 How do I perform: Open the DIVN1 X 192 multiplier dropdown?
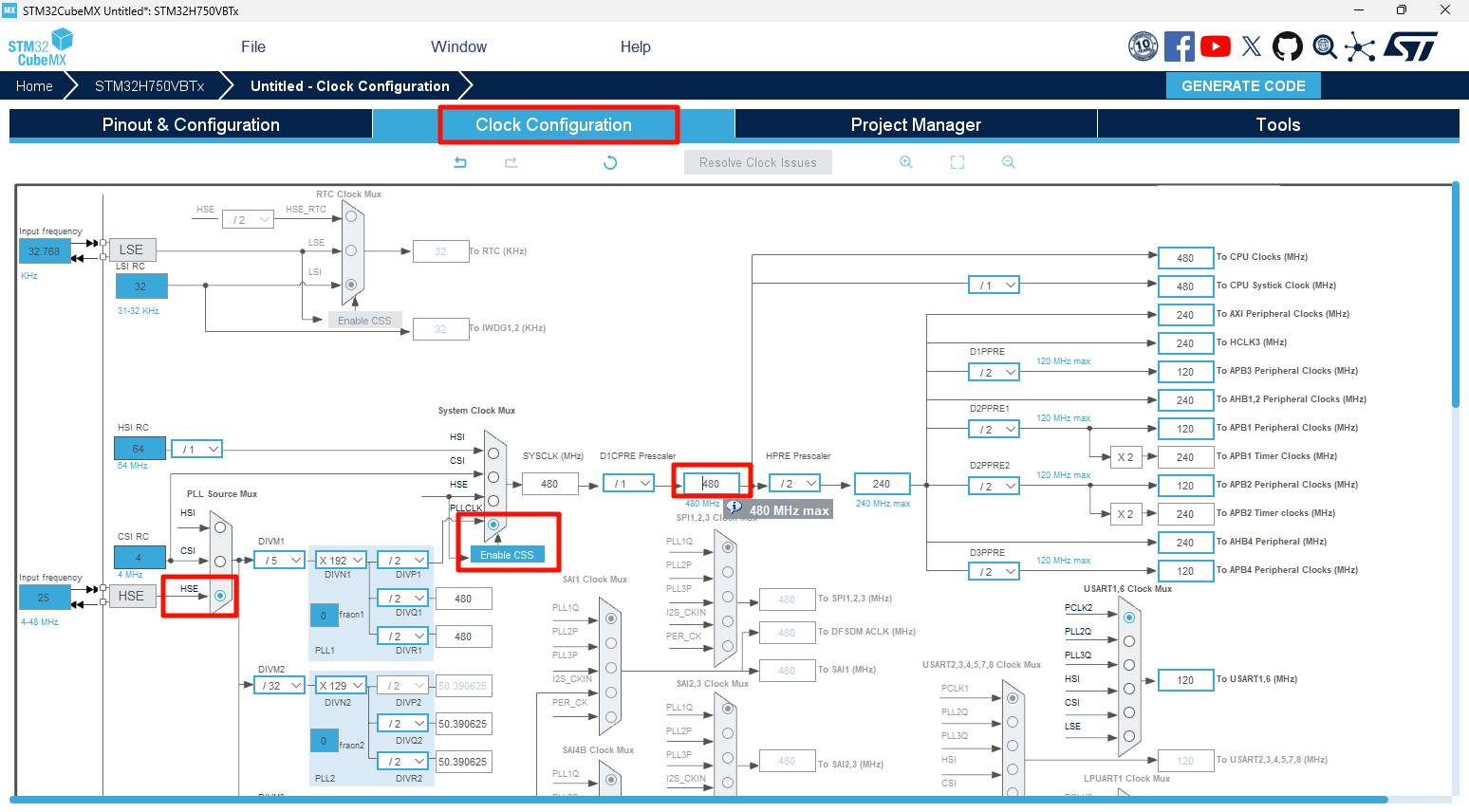342,560
